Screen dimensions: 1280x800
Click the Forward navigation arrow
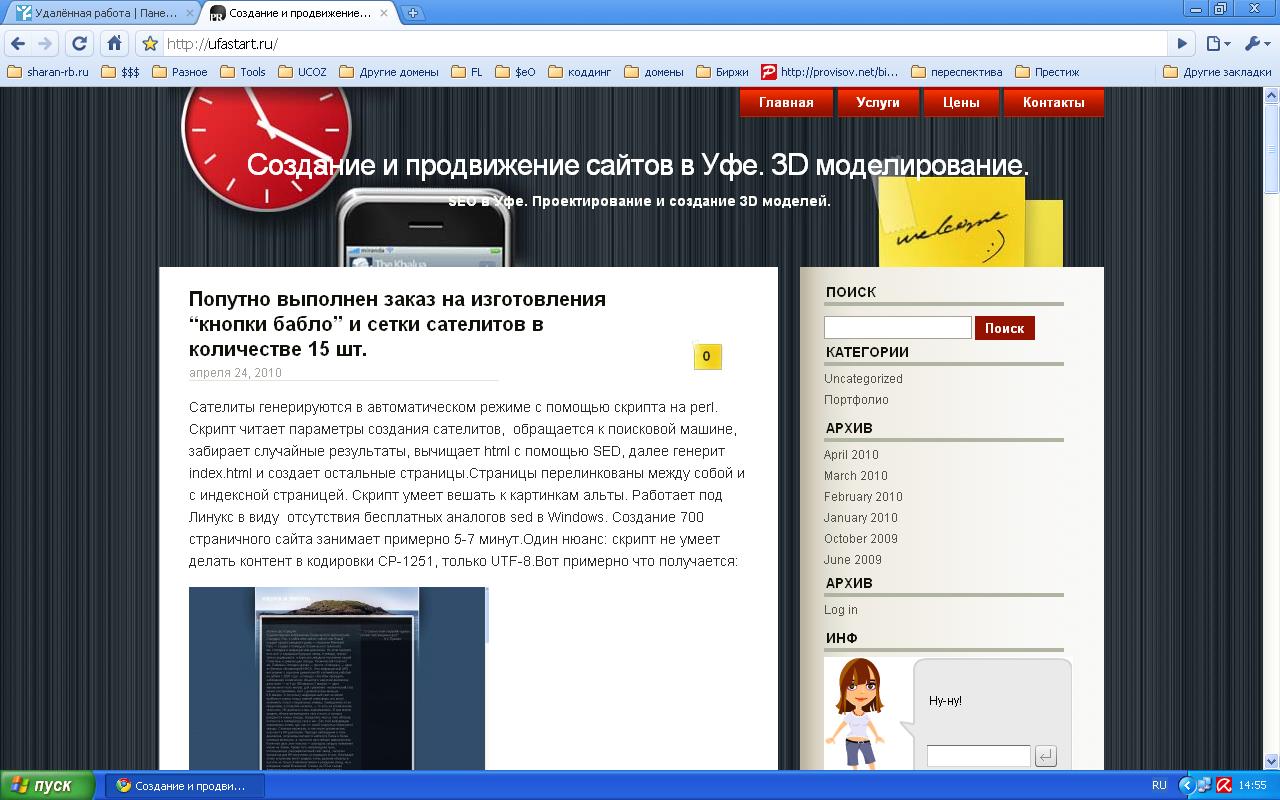(46, 43)
